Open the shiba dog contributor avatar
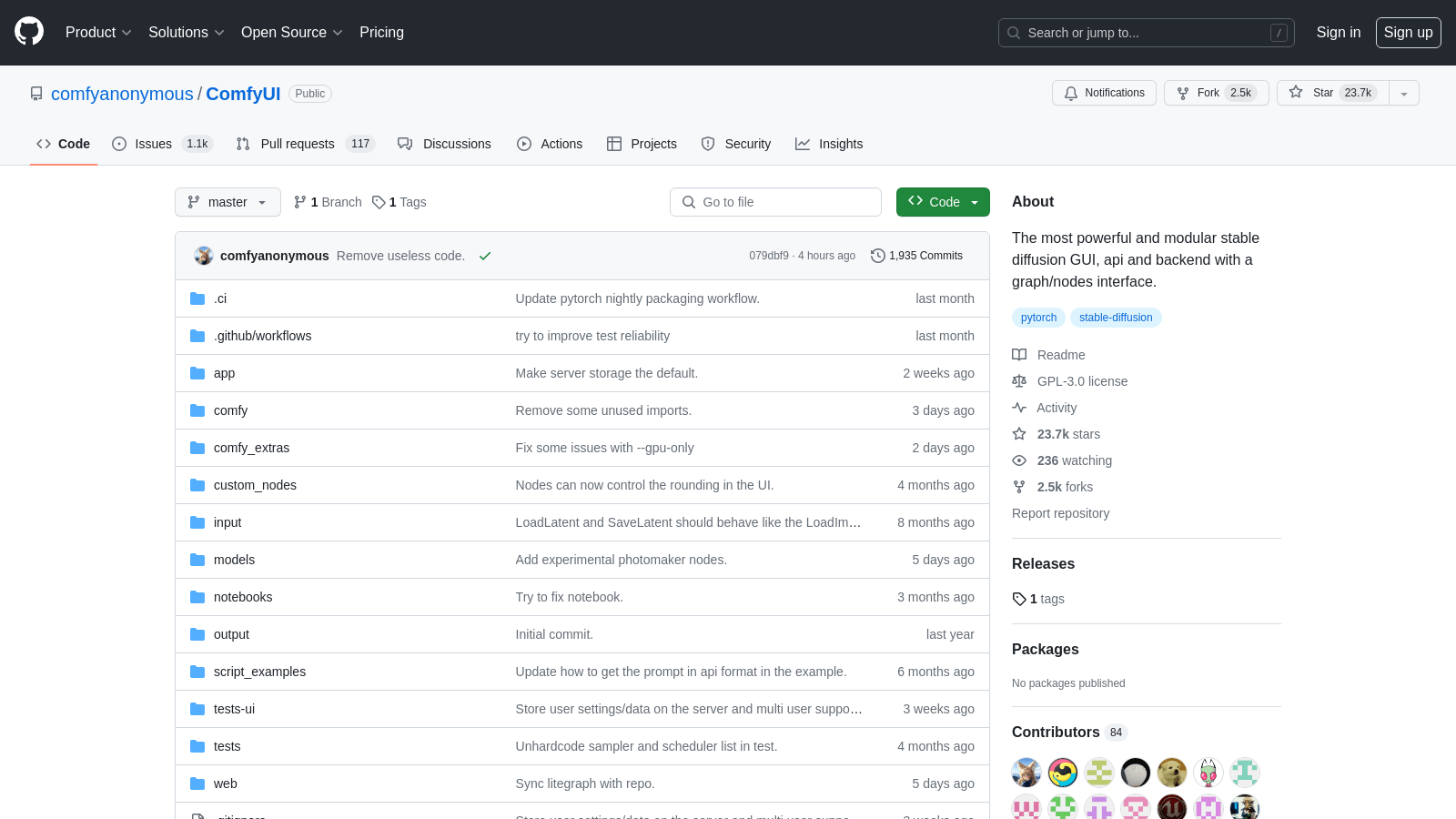 pyautogui.click(x=1172, y=773)
